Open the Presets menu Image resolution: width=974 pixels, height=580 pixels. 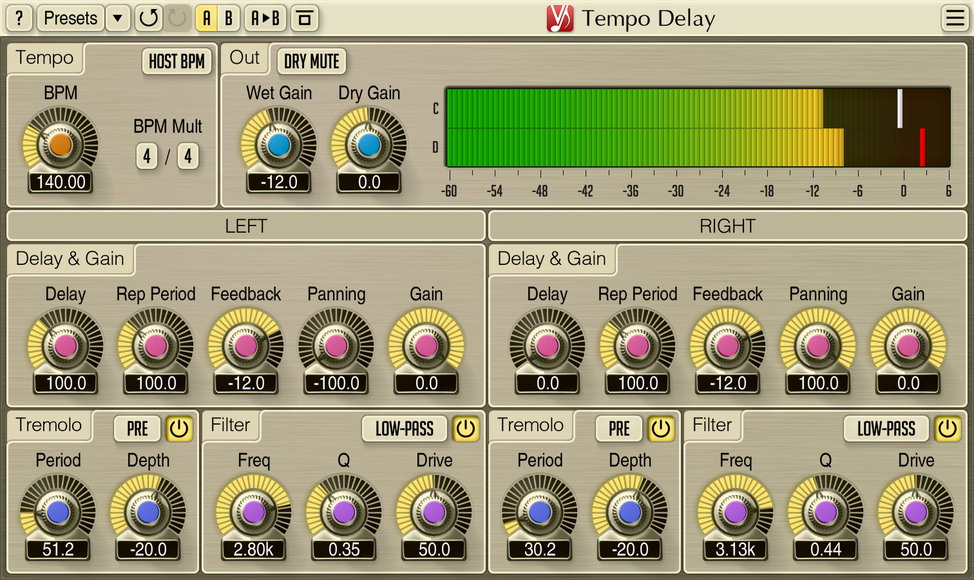tap(71, 19)
